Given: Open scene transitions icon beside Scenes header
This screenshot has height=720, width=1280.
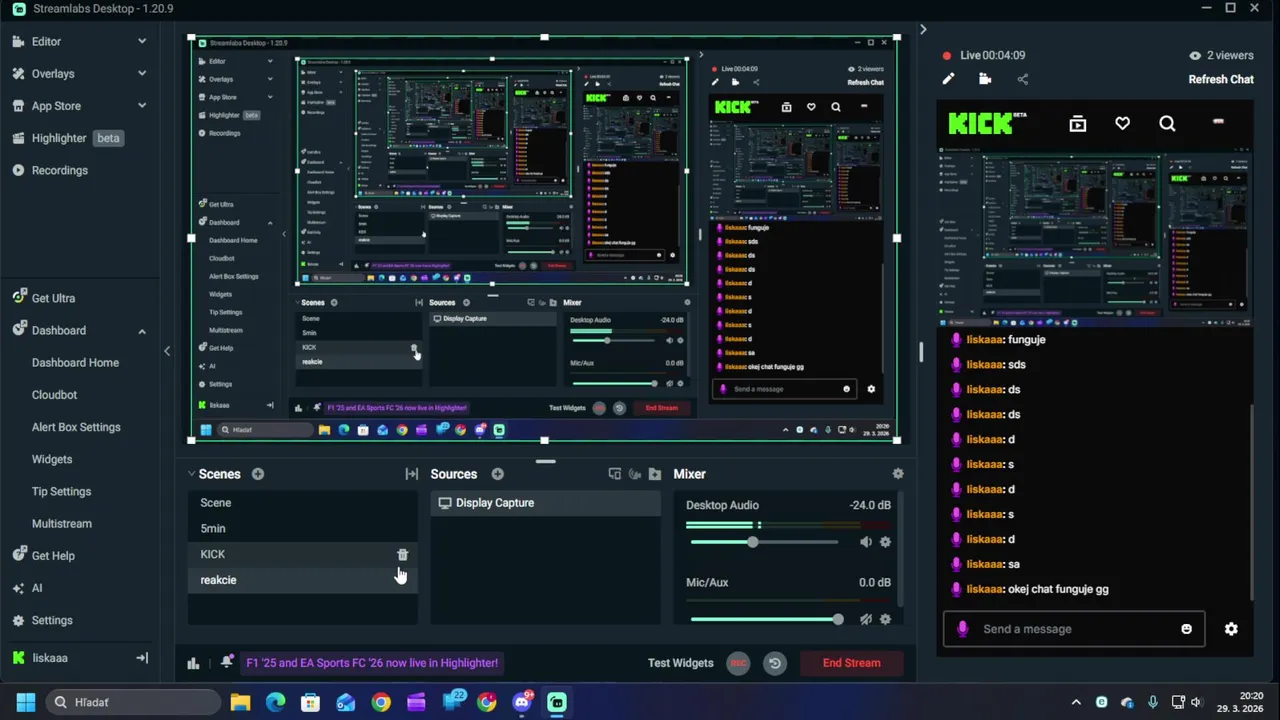Looking at the screenshot, I should tap(411, 474).
